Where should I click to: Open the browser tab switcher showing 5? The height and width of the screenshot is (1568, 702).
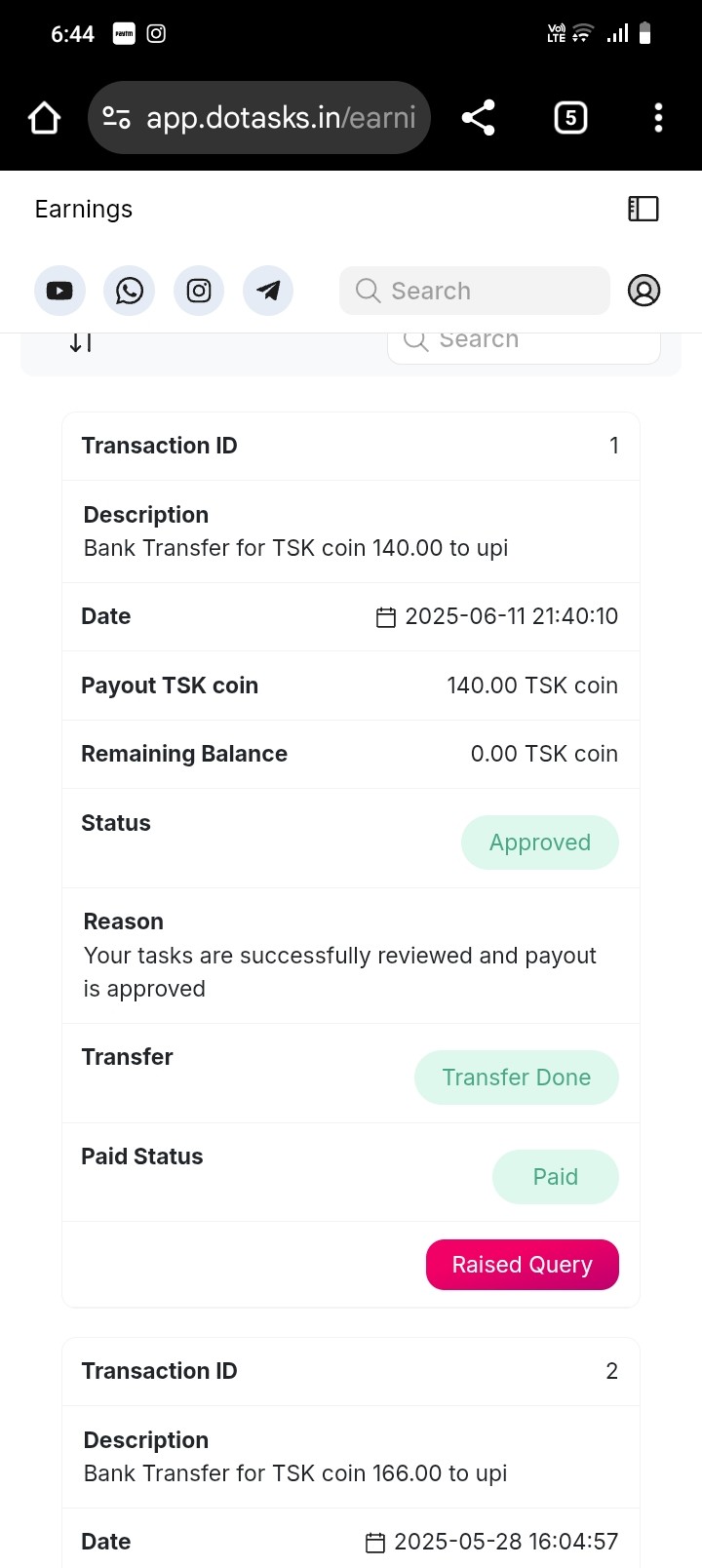tap(570, 118)
